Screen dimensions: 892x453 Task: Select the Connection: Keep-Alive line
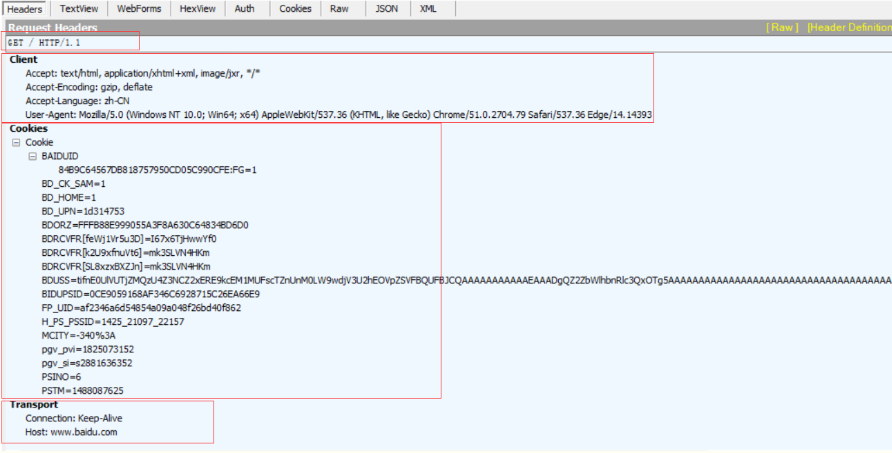pos(74,418)
